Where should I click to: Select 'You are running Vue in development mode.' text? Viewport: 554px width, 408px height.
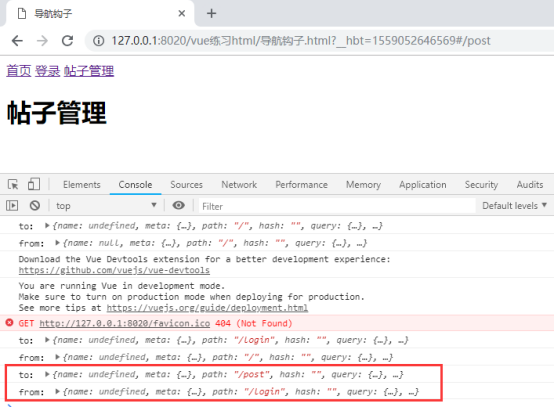122,286
